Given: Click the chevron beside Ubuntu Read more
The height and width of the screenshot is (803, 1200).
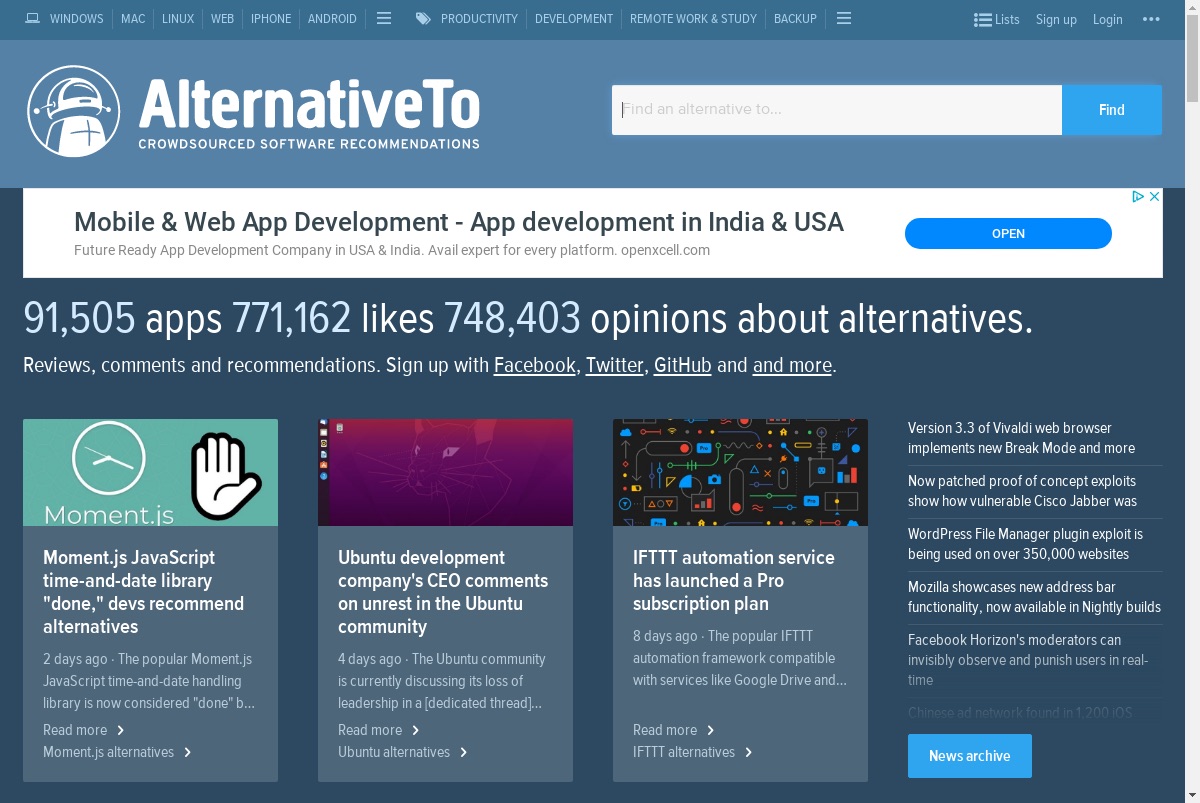Looking at the screenshot, I should tap(416, 730).
